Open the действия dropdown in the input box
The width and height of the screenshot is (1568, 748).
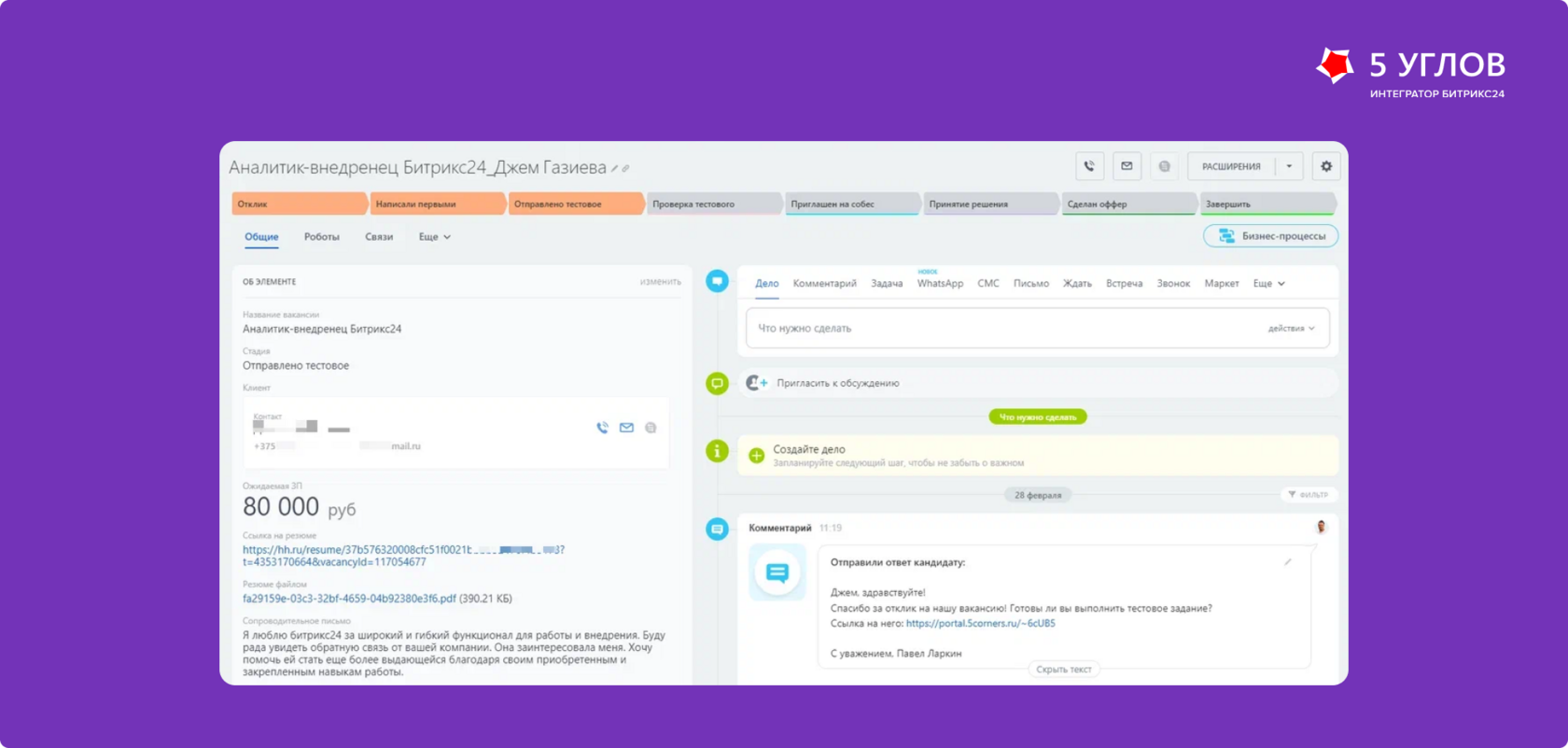coord(1292,329)
